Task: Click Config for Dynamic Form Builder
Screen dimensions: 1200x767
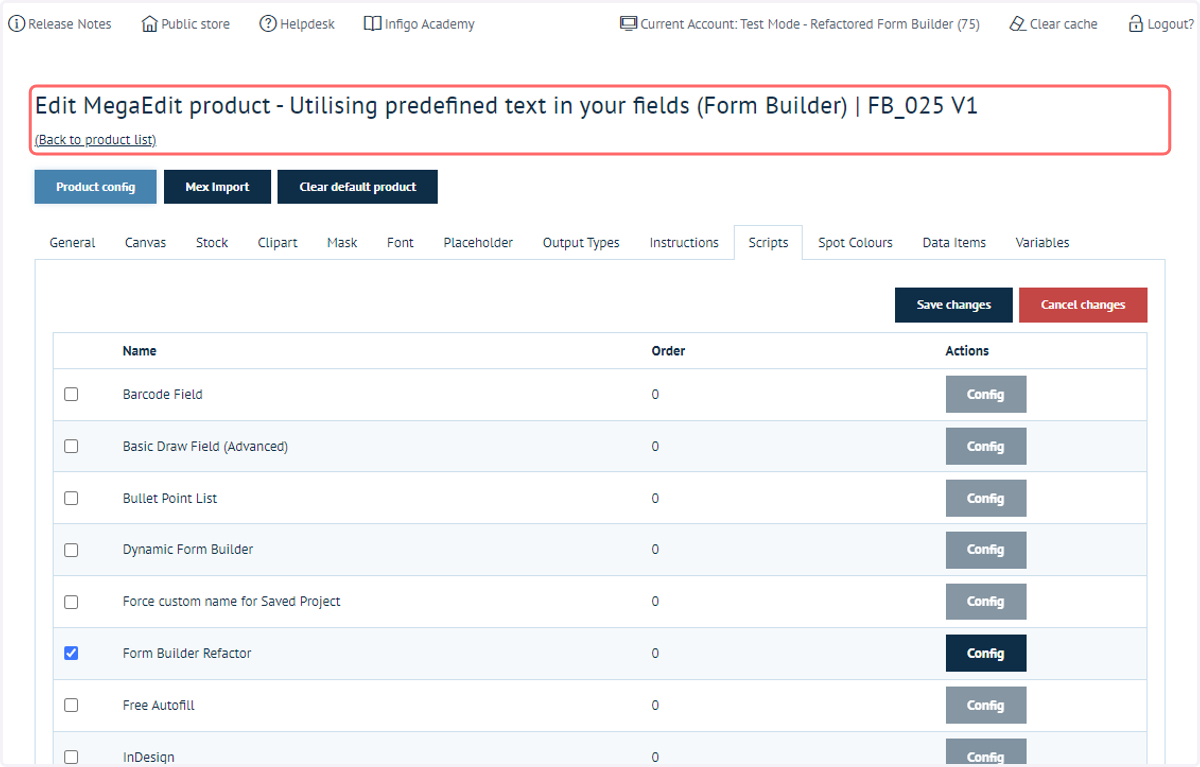Action: pos(986,549)
